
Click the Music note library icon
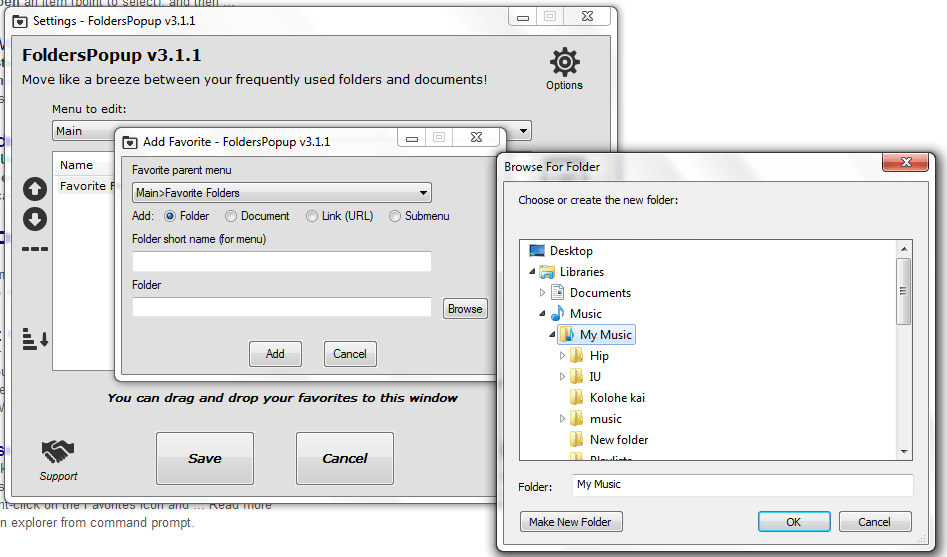tap(557, 314)
